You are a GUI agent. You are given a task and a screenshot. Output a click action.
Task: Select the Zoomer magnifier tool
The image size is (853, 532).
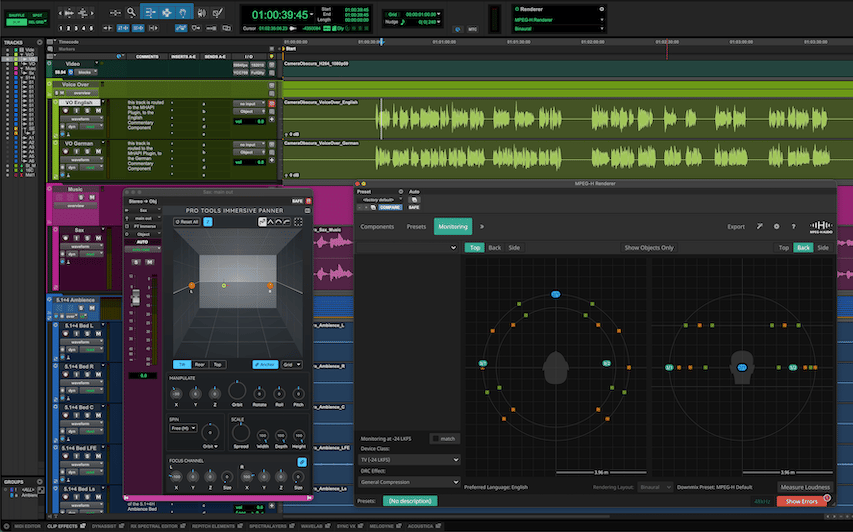tap(131, 12)
